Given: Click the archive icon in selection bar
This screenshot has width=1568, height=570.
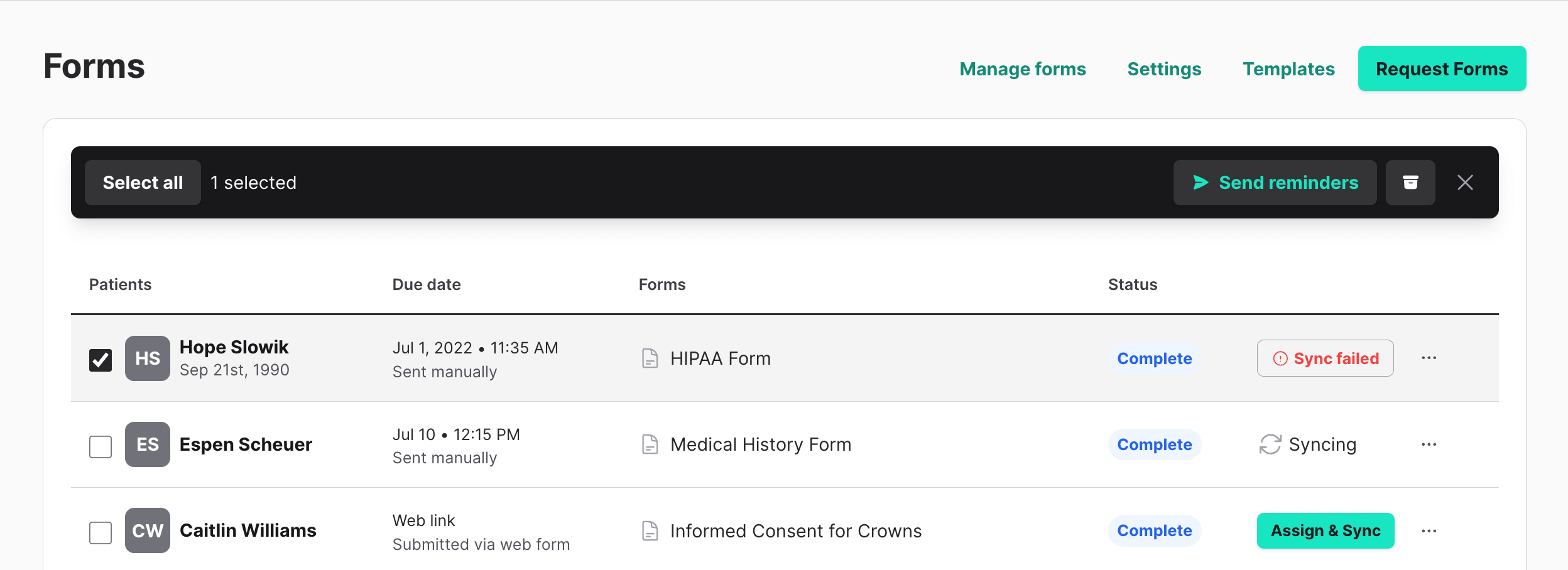Looking at the screenshot, I should click(1410, 183).
